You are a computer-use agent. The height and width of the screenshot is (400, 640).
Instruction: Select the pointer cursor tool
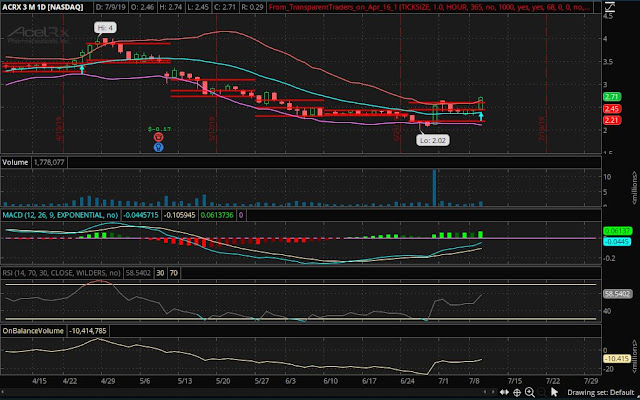coord(554,392)
